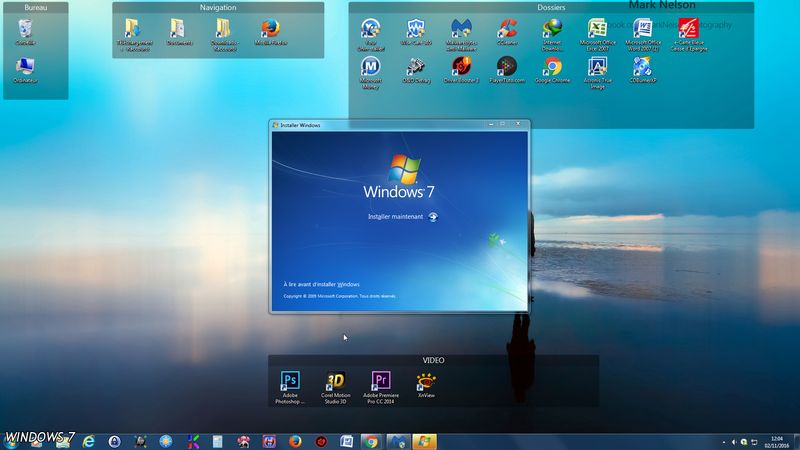Launch CDBurnerXP desktop shortcut

pos(642,67)
